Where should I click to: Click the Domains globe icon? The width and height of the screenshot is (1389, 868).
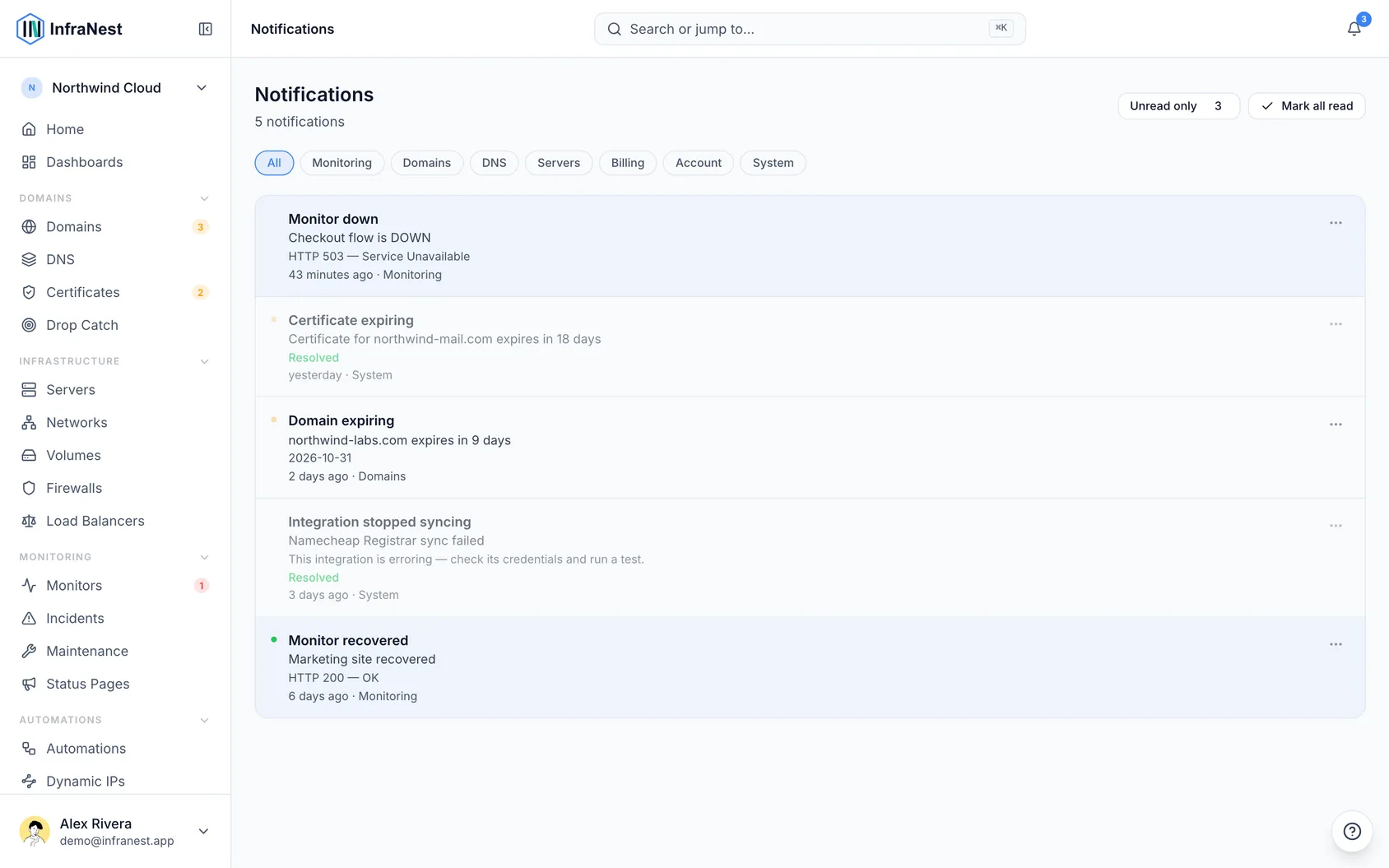pos(29,226)
